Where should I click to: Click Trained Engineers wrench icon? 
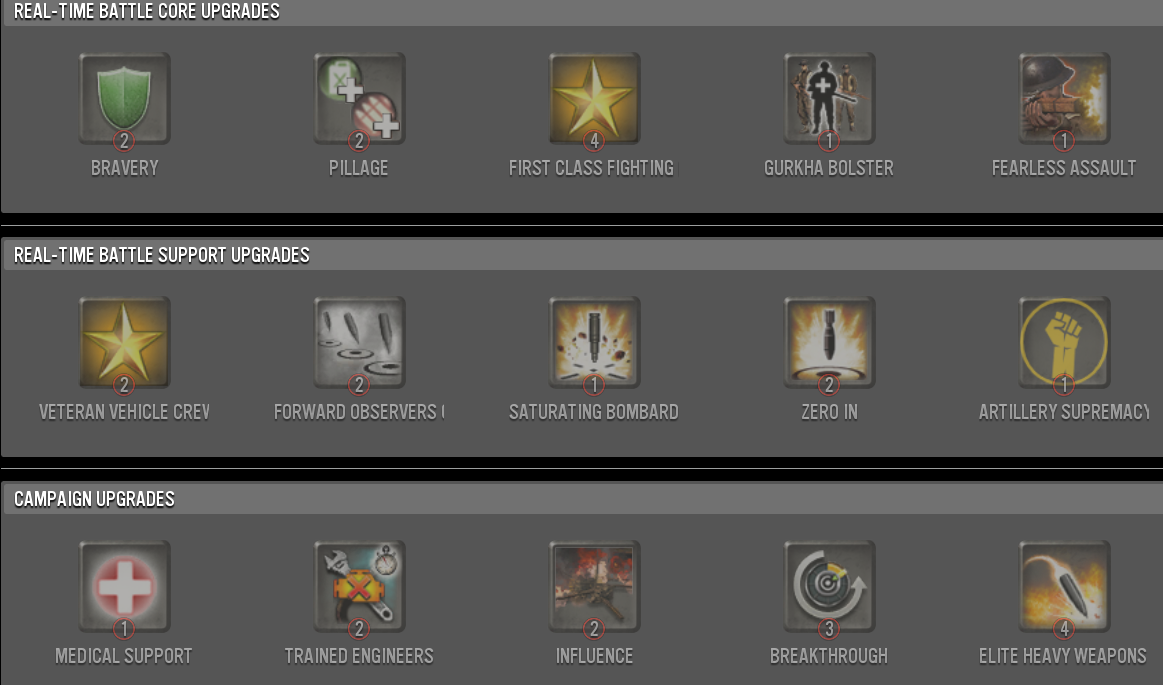(x=359, y=586)
